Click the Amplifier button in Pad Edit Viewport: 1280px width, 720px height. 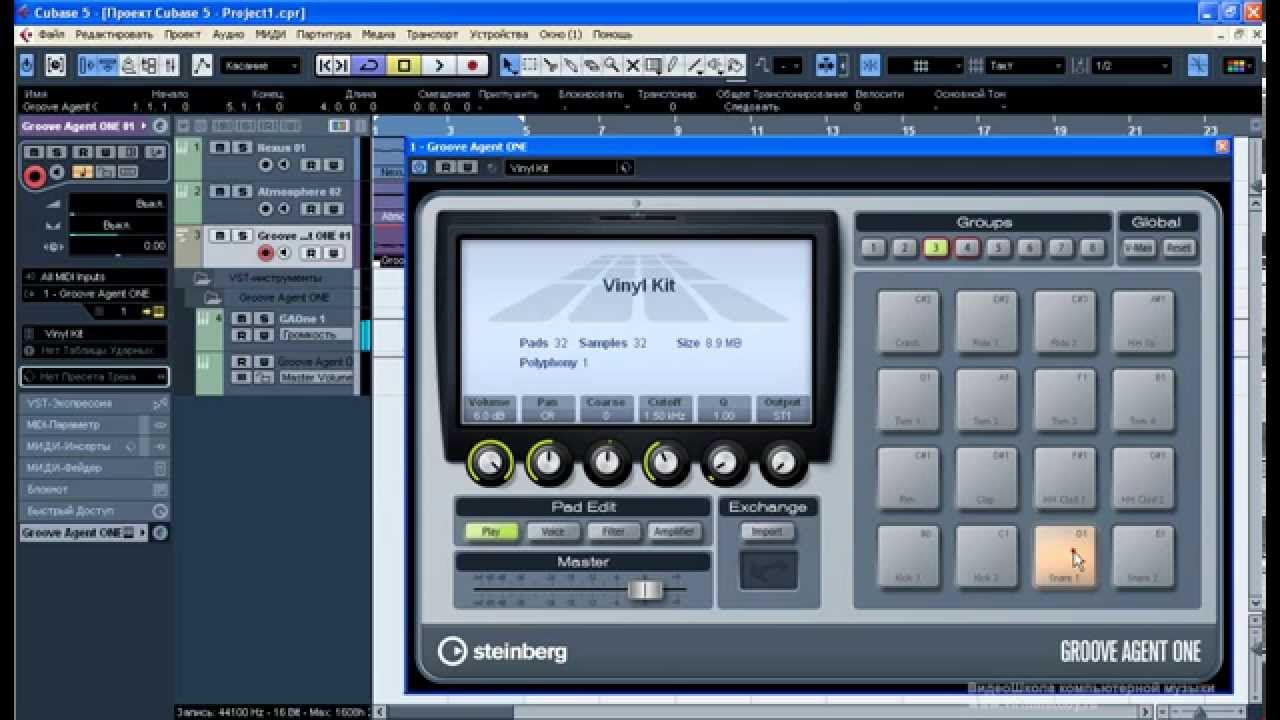674,532
